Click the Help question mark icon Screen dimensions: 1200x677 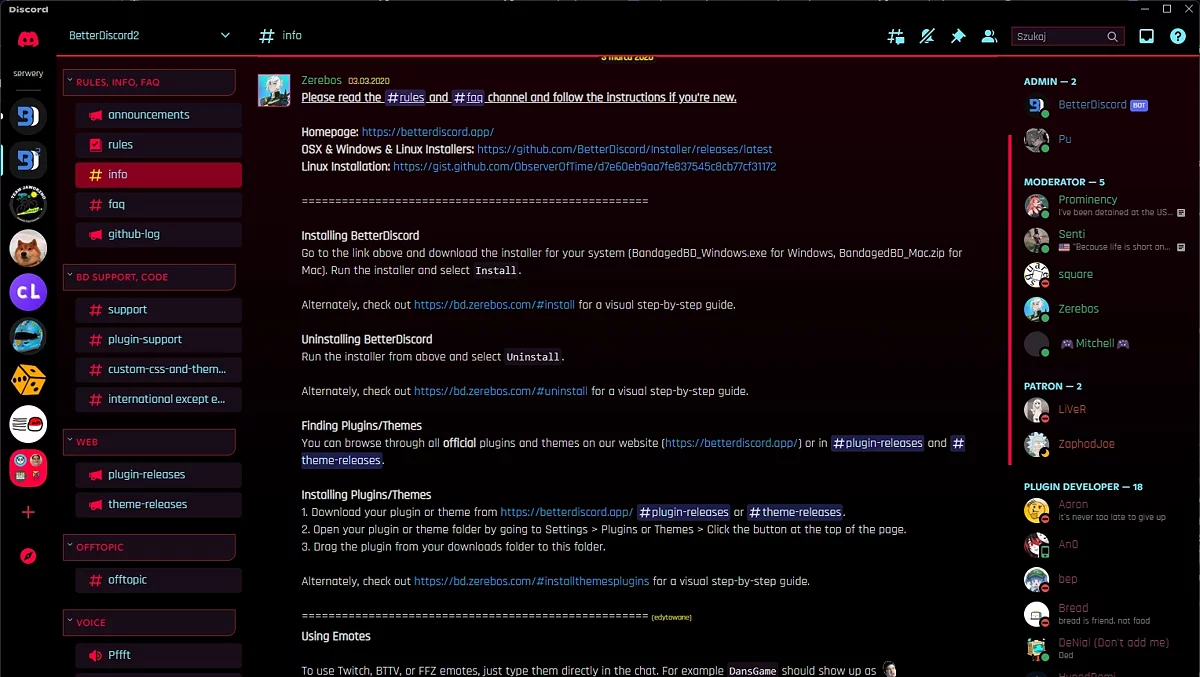coord(1178,36)
